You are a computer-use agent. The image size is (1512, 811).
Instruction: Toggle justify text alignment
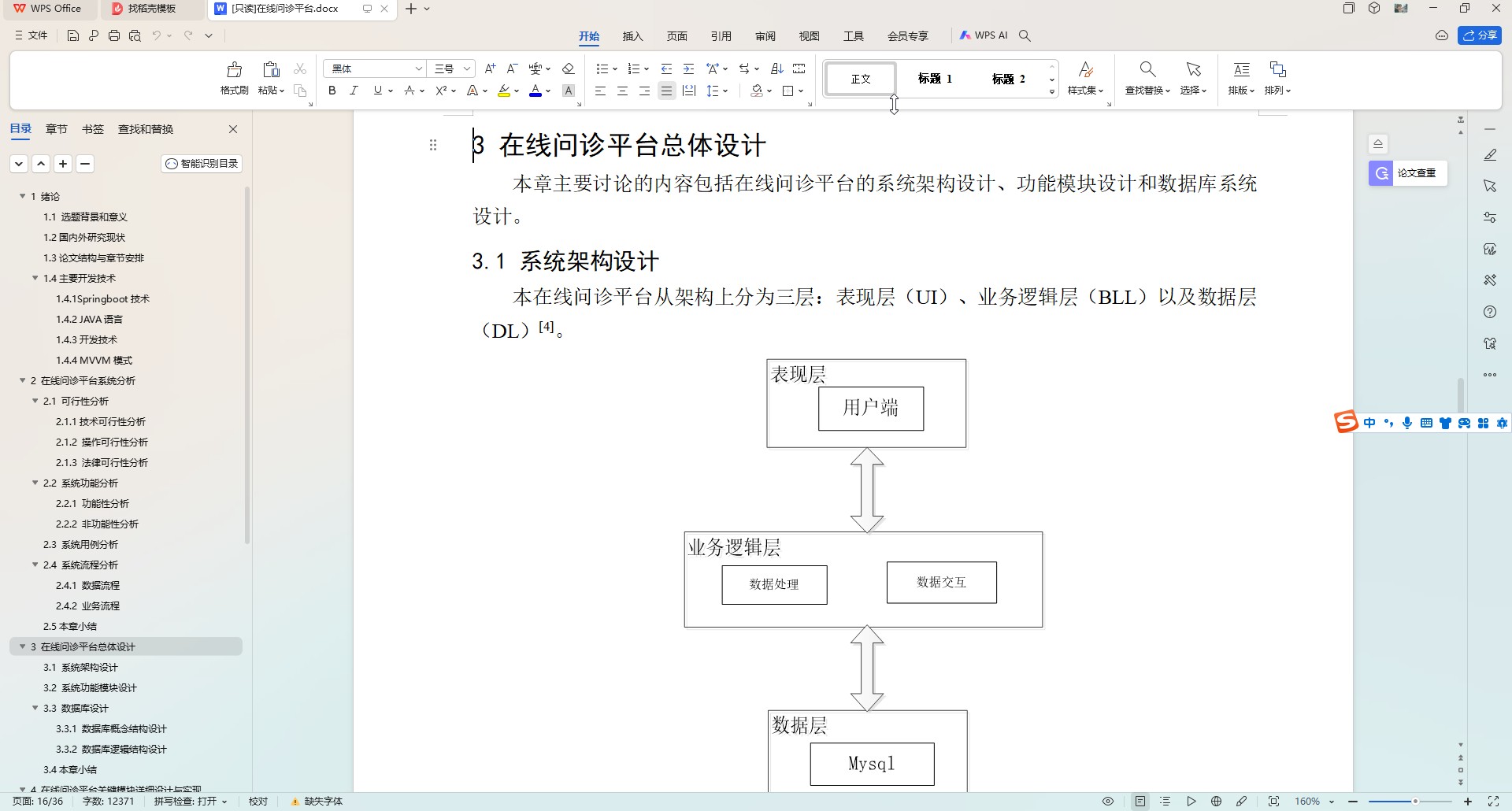[x=666, y=91]
